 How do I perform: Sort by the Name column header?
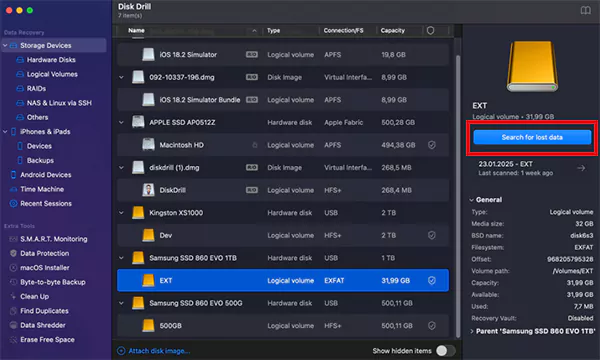click(x=136, y=31)
